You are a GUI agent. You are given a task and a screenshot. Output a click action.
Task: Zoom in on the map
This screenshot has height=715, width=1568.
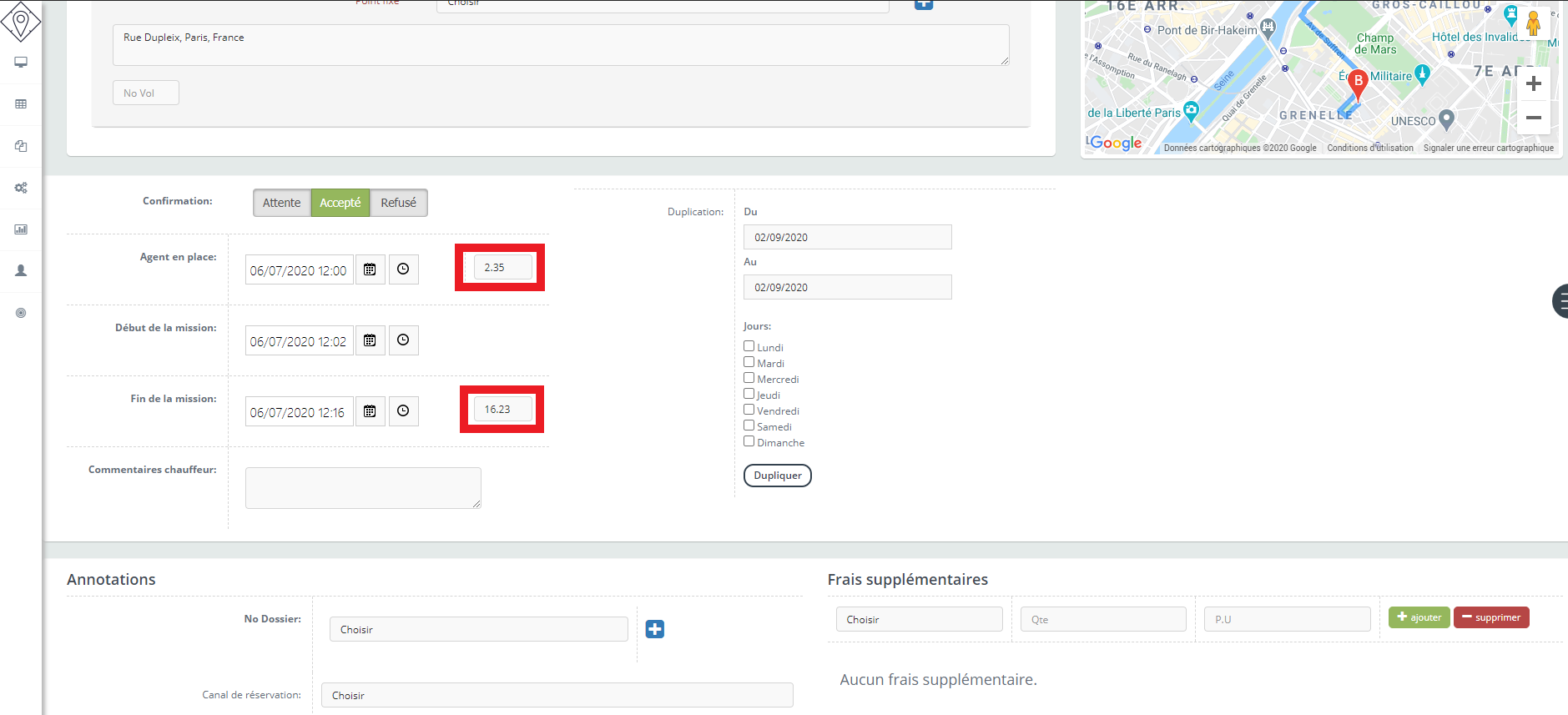[x=1533, y=84]
